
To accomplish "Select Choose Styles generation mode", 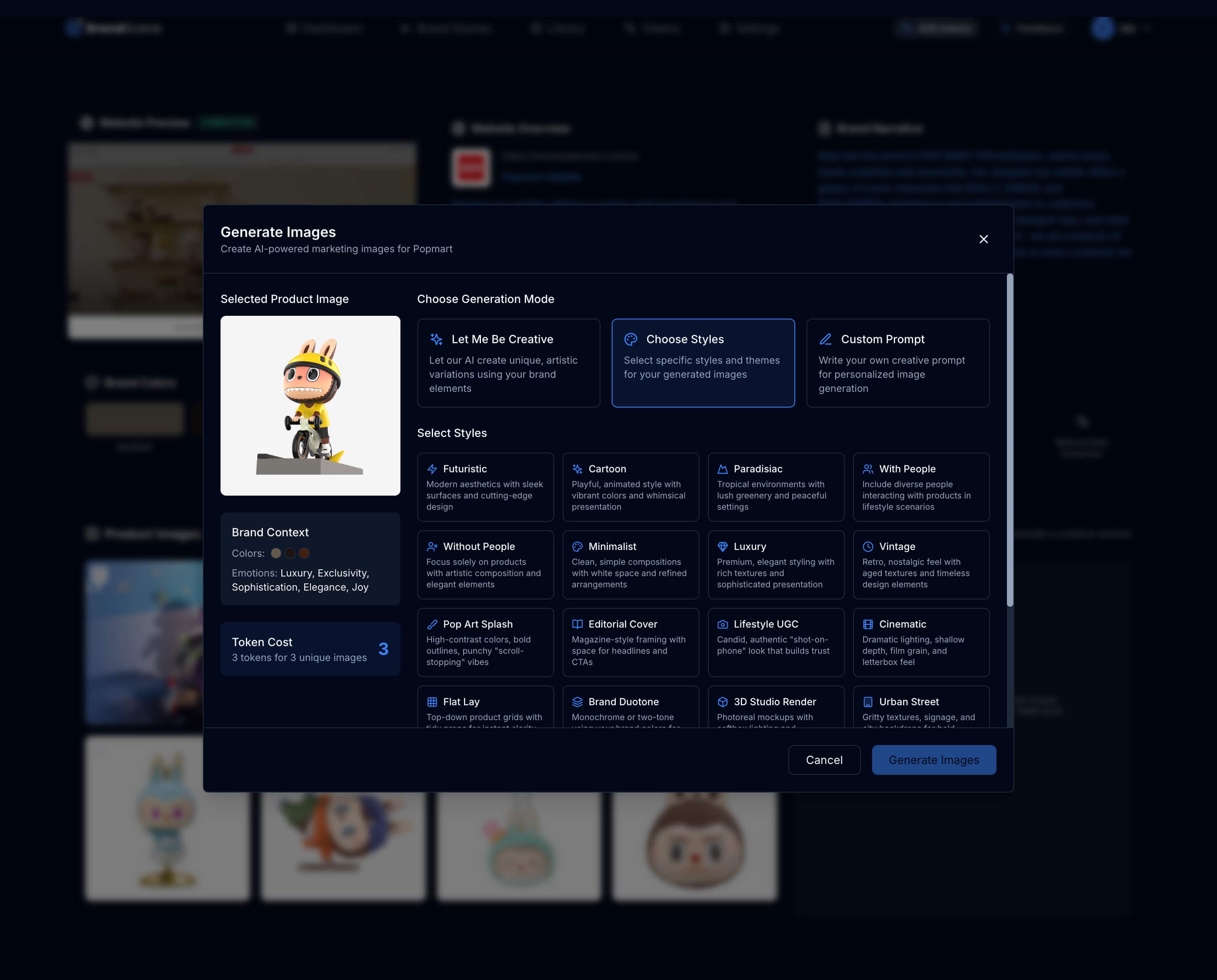I will pyautogui.click(x=703, y=362).
